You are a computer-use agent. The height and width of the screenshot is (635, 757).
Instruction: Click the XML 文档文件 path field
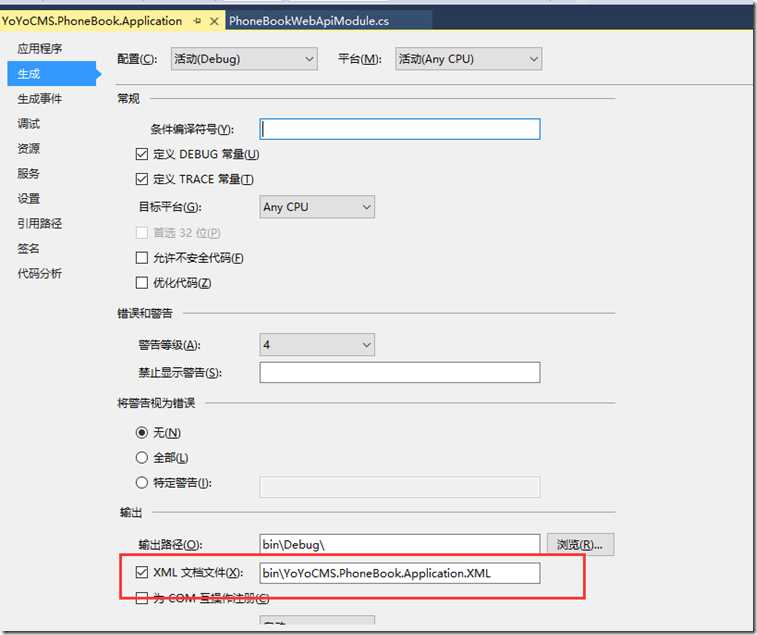[x=400, y=573]
